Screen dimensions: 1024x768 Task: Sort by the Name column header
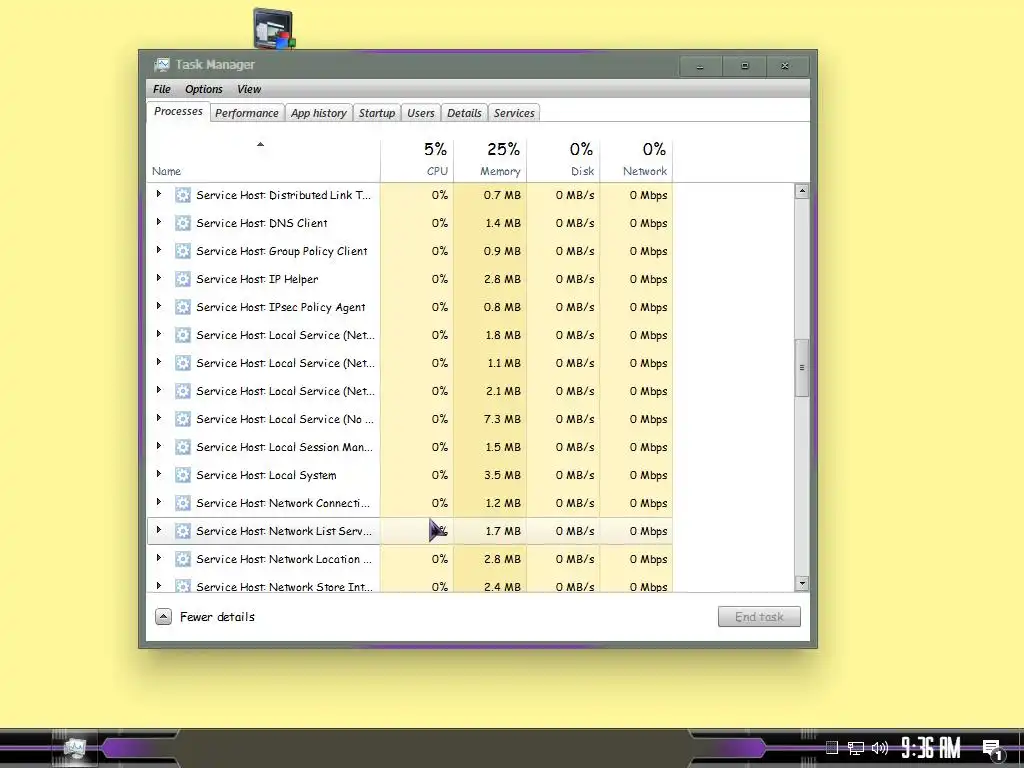pos(263,161)
